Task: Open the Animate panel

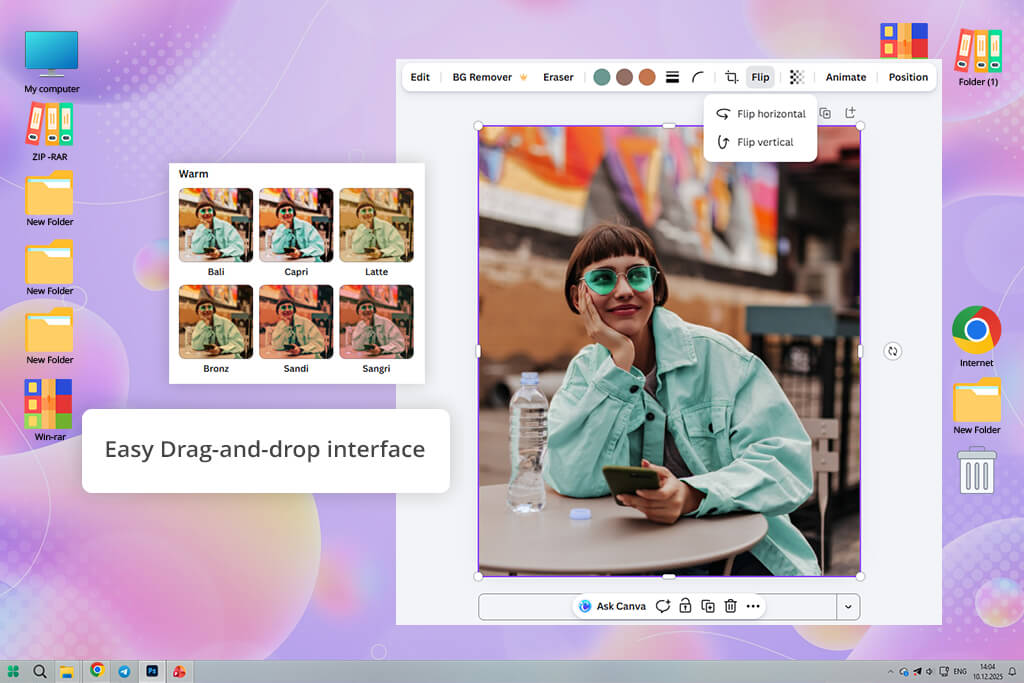Action: [846, 77]
